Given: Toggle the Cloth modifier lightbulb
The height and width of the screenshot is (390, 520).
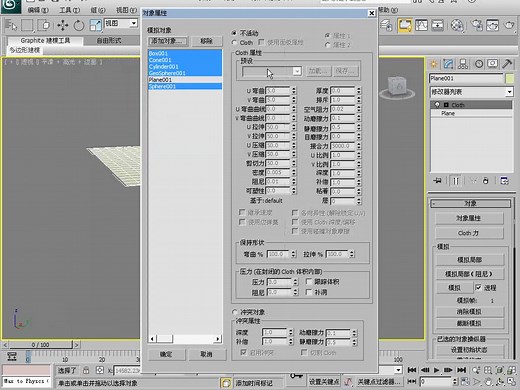Looking at the screenshot, I should click(x=437, y=105).
